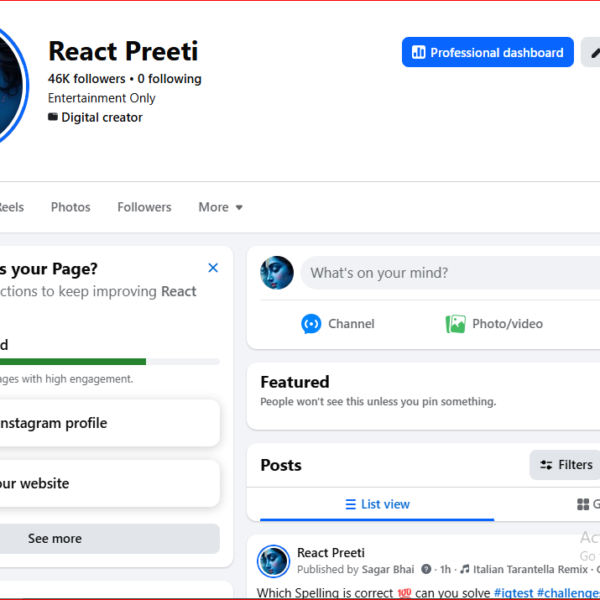Viewport: 600px width, 600px height.
Task: Click the Digital creator category label
Action: tap(102, 117)
